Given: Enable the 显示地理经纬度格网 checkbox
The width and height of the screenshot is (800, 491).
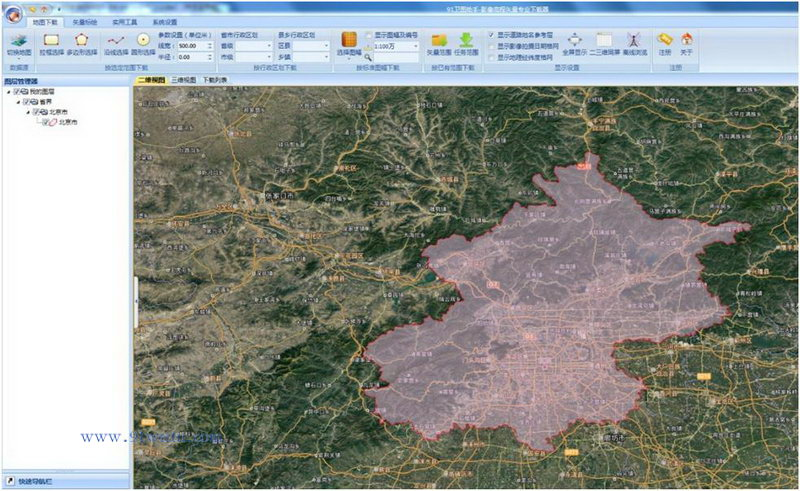Looking at the screenshot, I should pyautogui.click(x=491, y=58).
